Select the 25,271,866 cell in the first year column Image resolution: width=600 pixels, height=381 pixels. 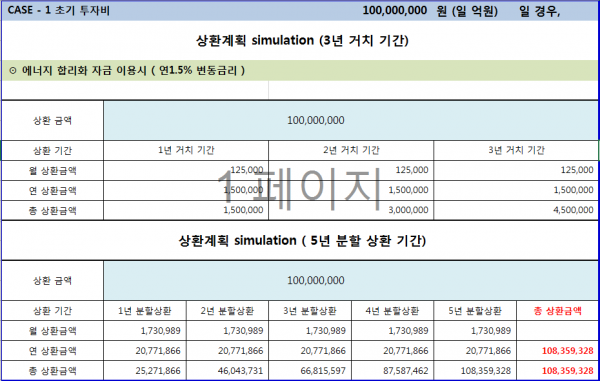click(x=145, y=370)
